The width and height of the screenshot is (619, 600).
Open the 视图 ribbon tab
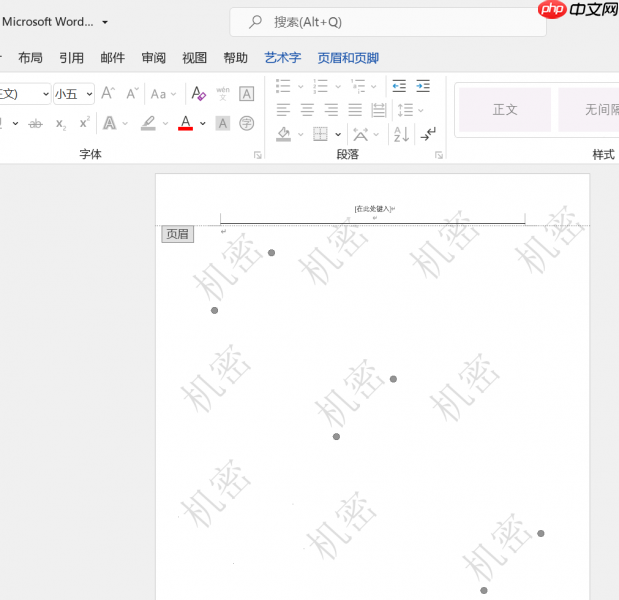click(x=195, y=58)
